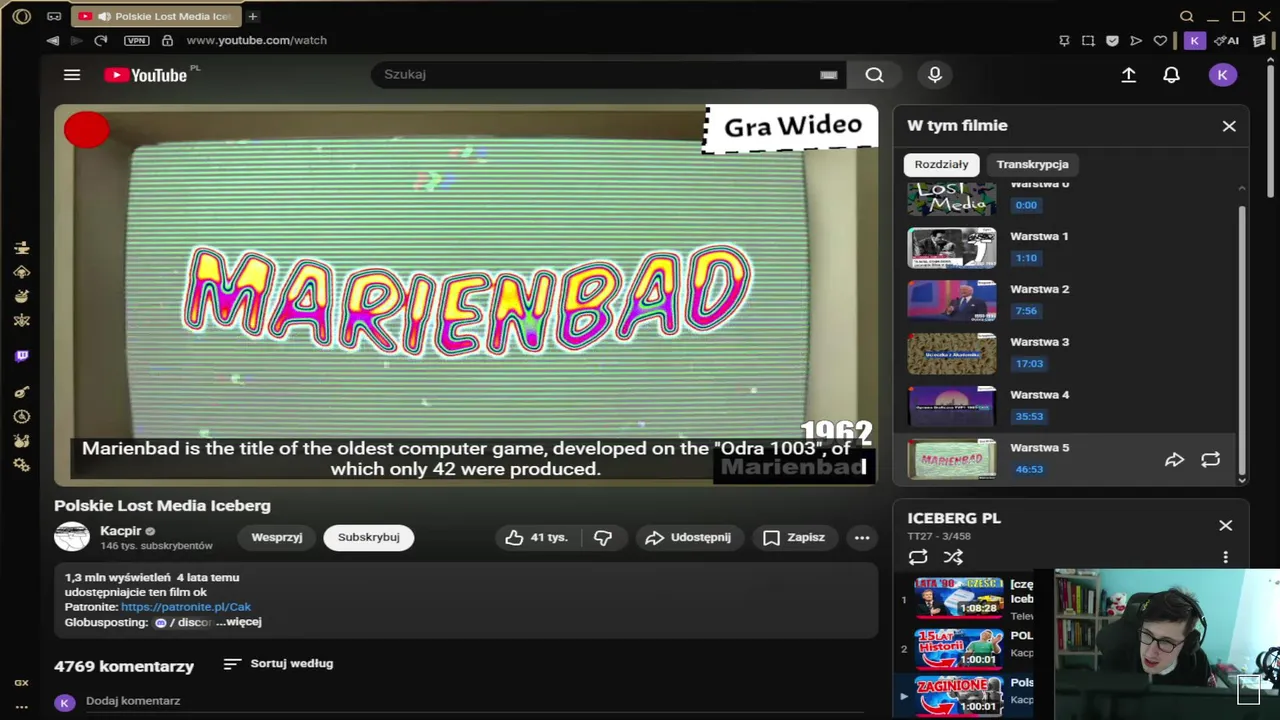Like the video with 41 tys.
The height and width of the screenshot is (720, 1280).
click(x=537, y=537)
